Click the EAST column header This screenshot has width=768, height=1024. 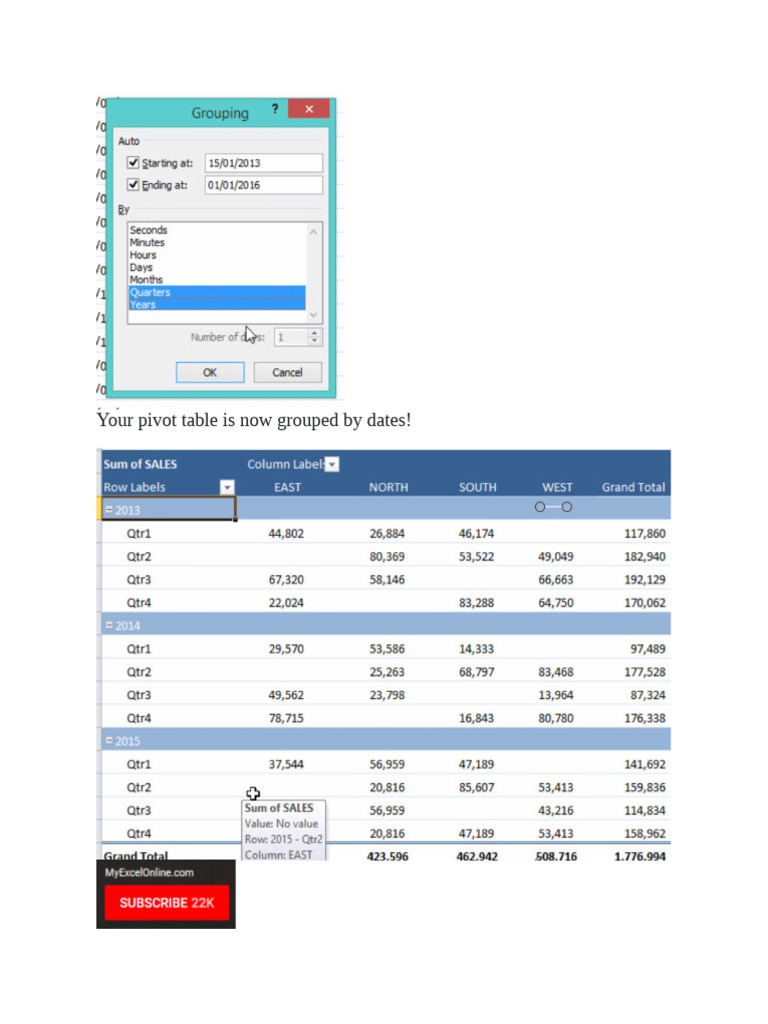287,487
